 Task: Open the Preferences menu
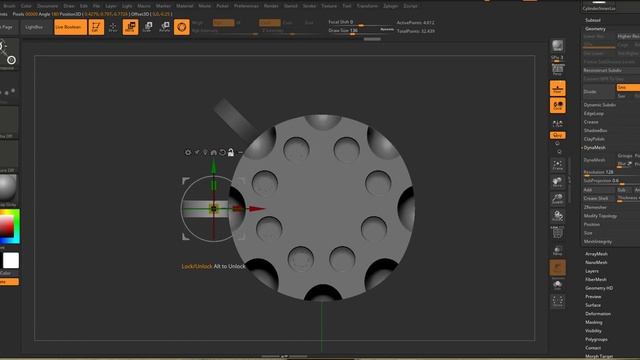pyautogui.click(x=246, y=6)
